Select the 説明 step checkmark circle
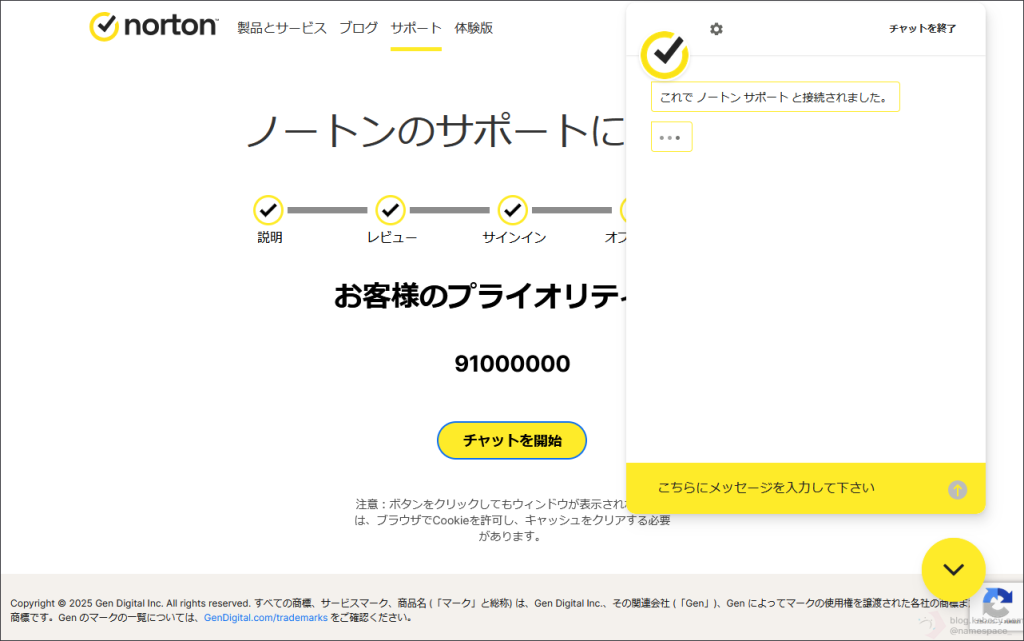 pyautogui.click(x=268, y=210)
